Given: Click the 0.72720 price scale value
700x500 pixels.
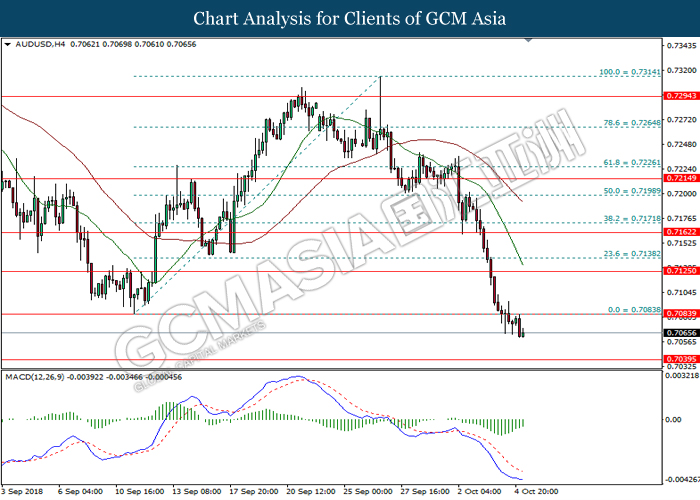Looking at the screenshot, I should 682,120.
